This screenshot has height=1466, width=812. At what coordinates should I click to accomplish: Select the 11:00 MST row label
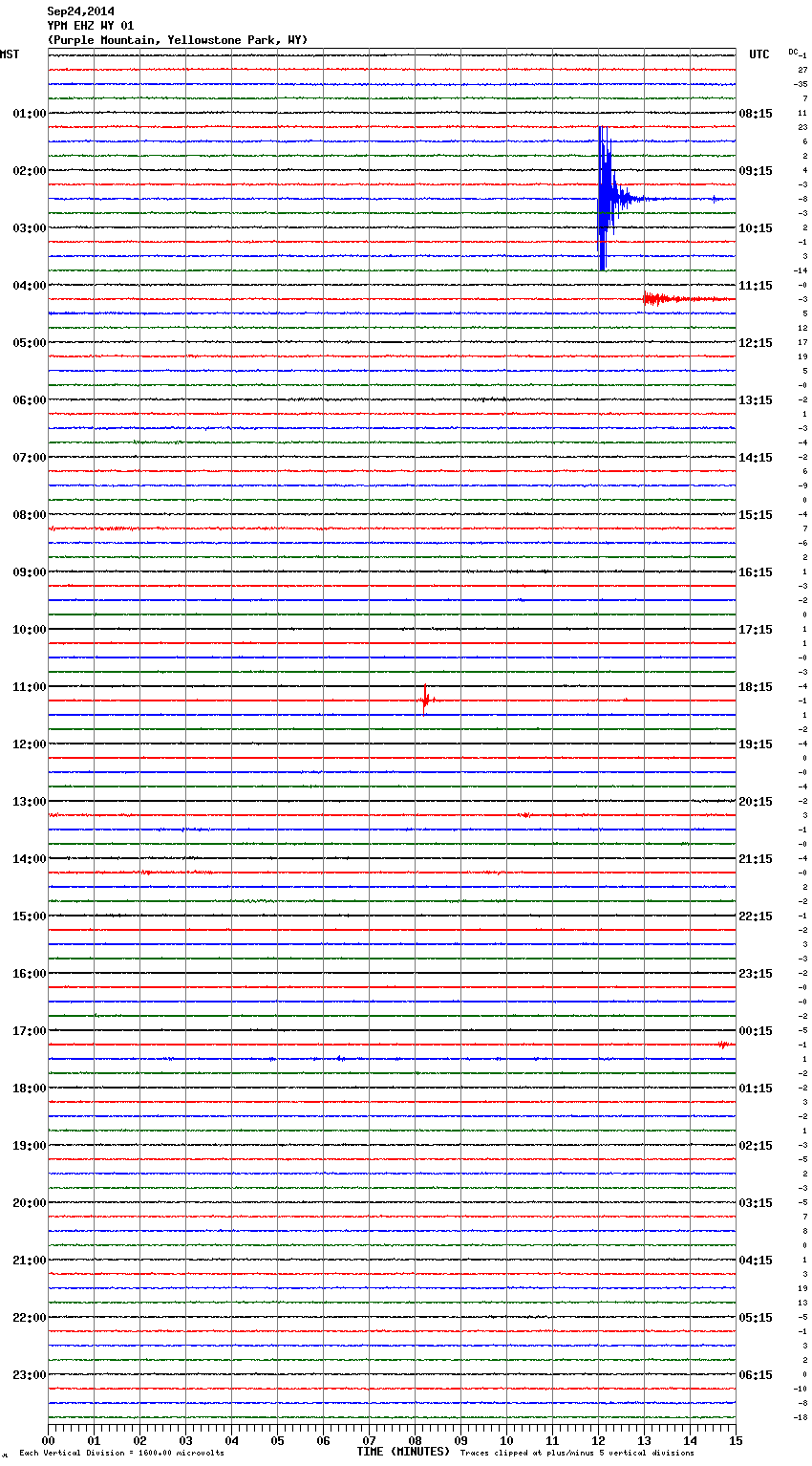tap(29, 687)
